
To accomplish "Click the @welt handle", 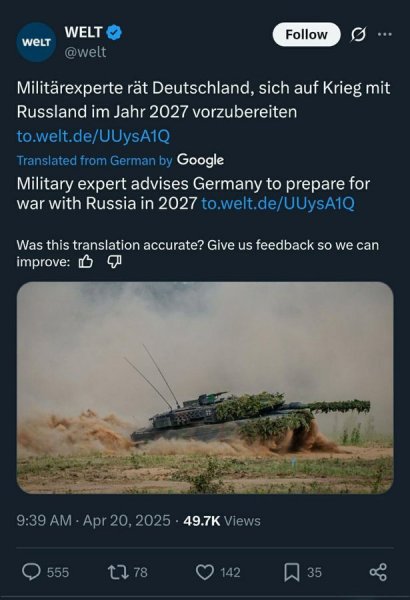I will click(85, 52).
